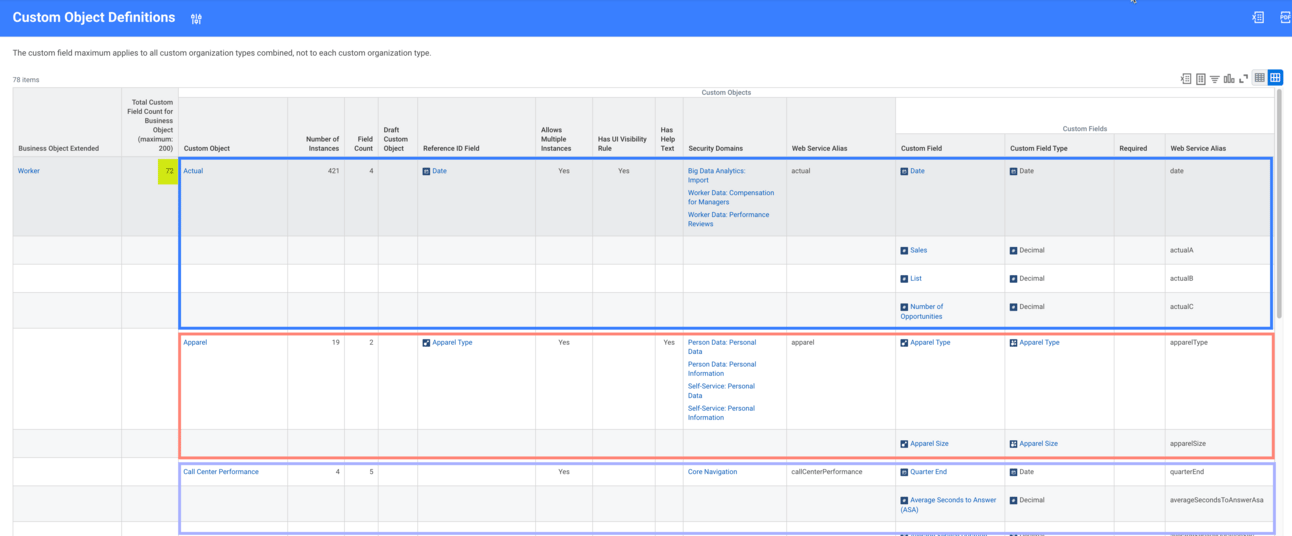Export report to Excel in the blue header
The image size is (1292, 536).
pos(1258,17)
